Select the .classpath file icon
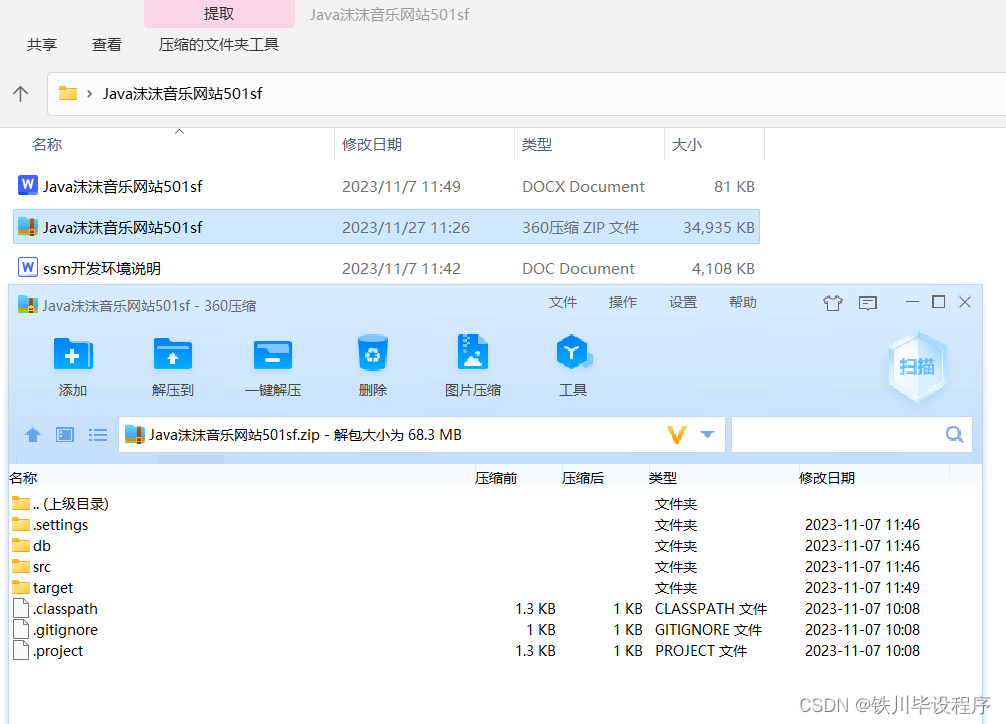This screenshot has width=1006, height=724. [21, 608]
